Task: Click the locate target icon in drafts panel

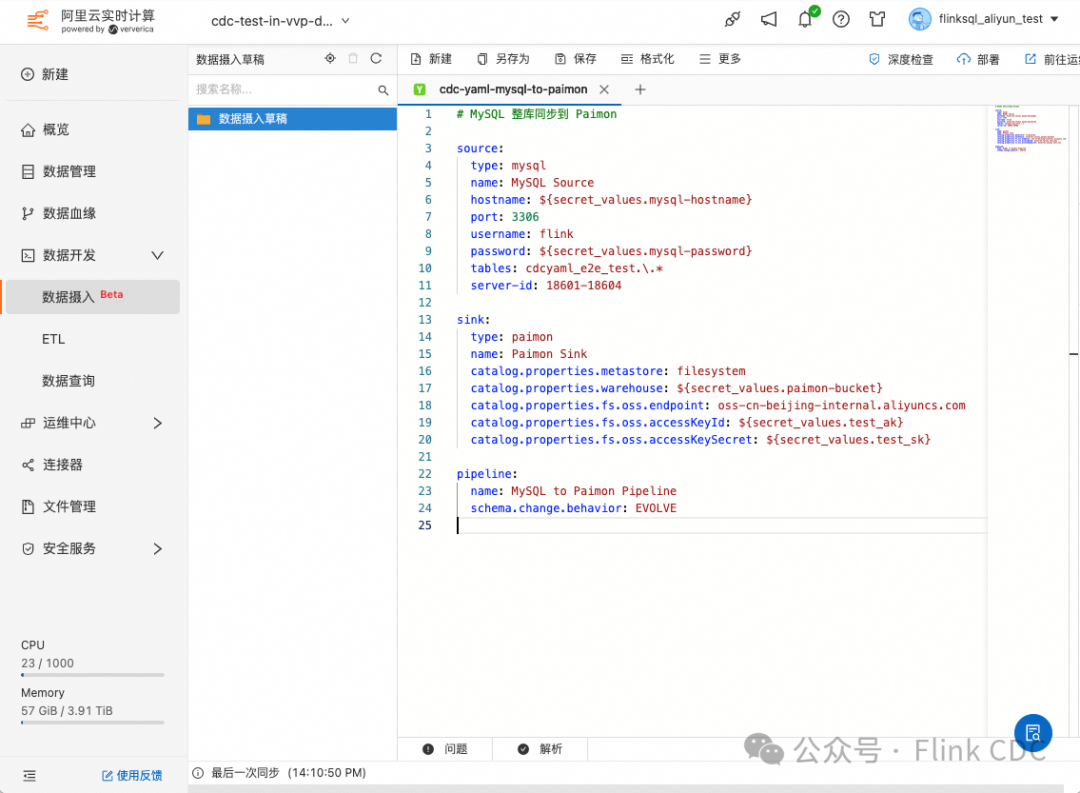Action: coord(331,59)
